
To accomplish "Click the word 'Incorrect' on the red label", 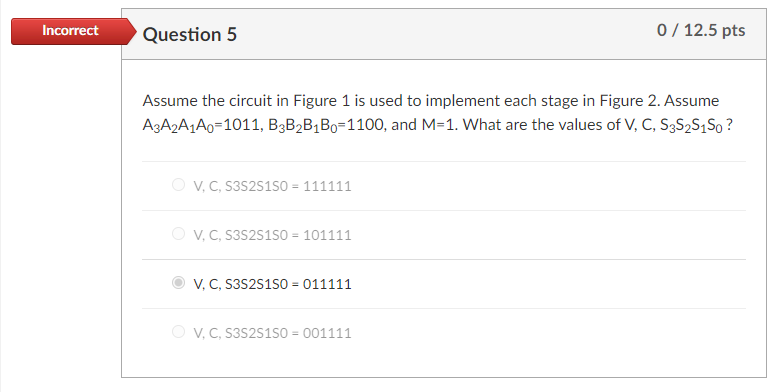I will [x=70, y=30].
